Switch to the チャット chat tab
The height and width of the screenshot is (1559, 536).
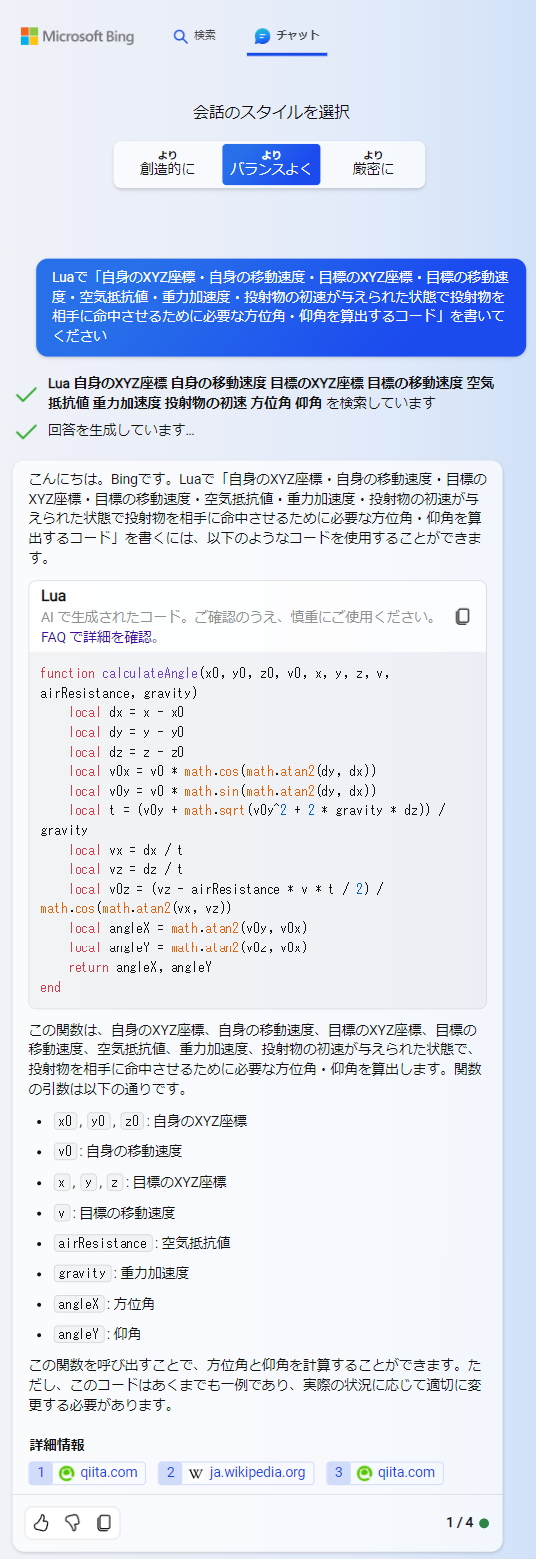pyautogui.click(x=287, y=36)
